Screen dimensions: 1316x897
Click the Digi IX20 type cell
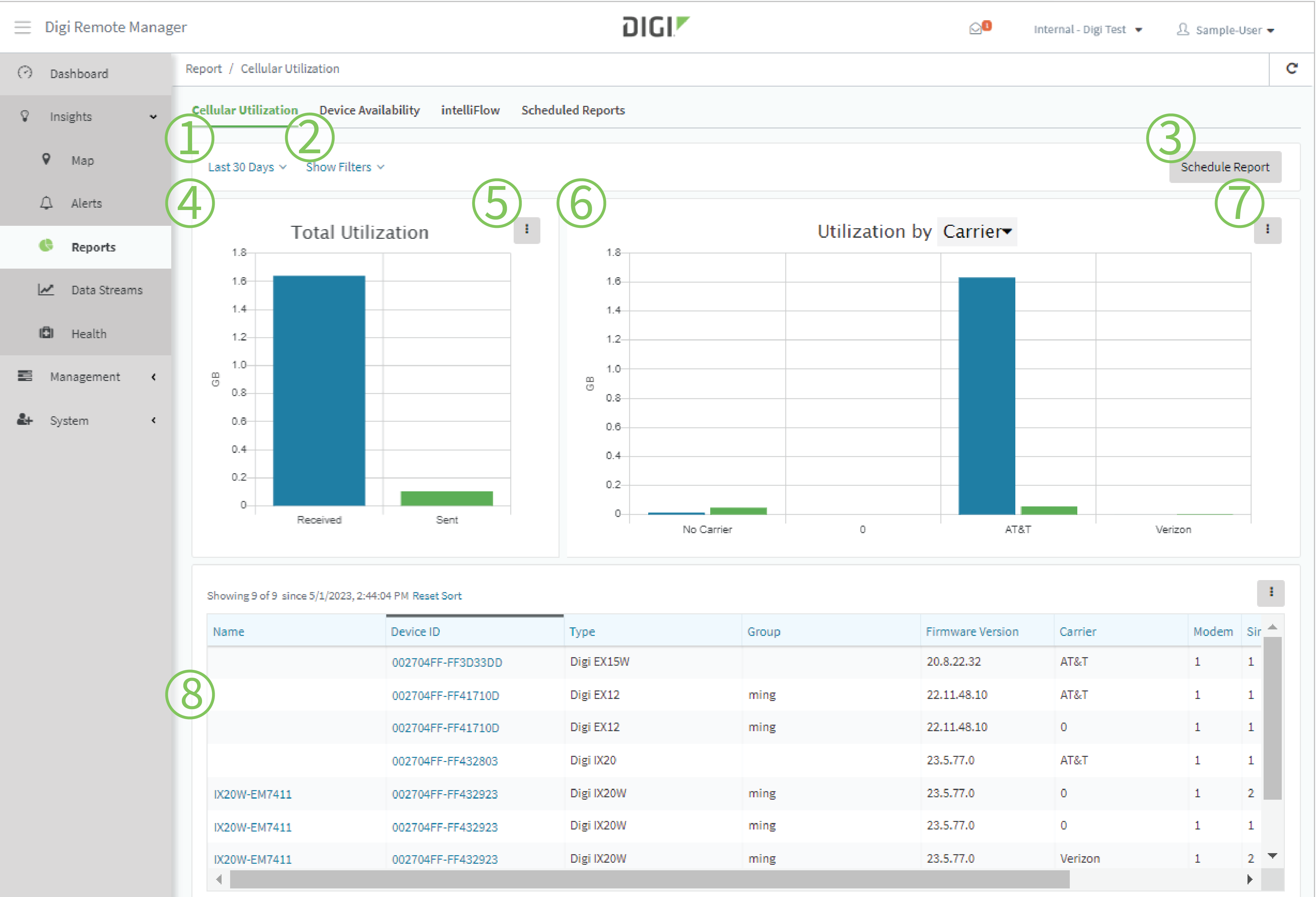tap(593, 760)
